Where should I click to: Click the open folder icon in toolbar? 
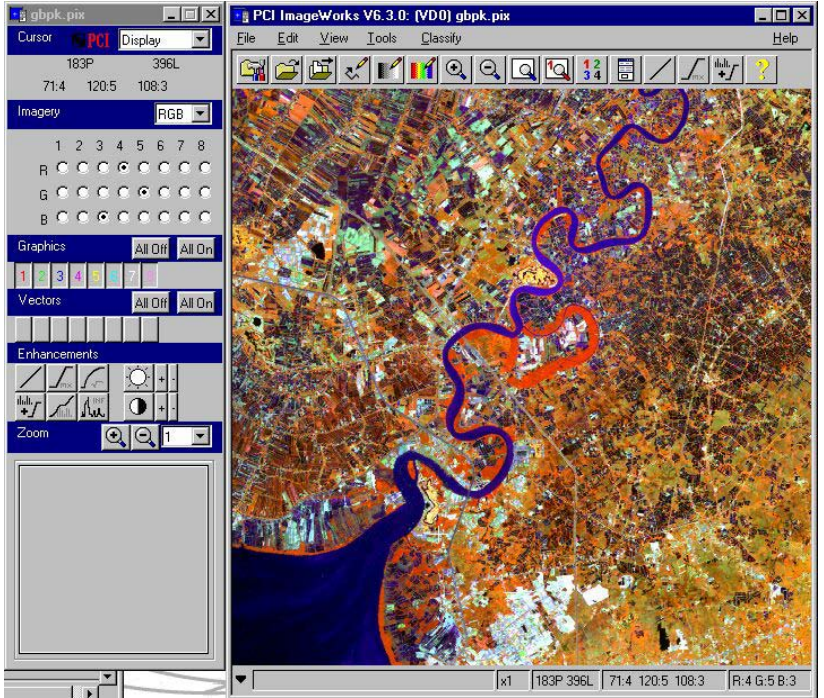point(287,69)
